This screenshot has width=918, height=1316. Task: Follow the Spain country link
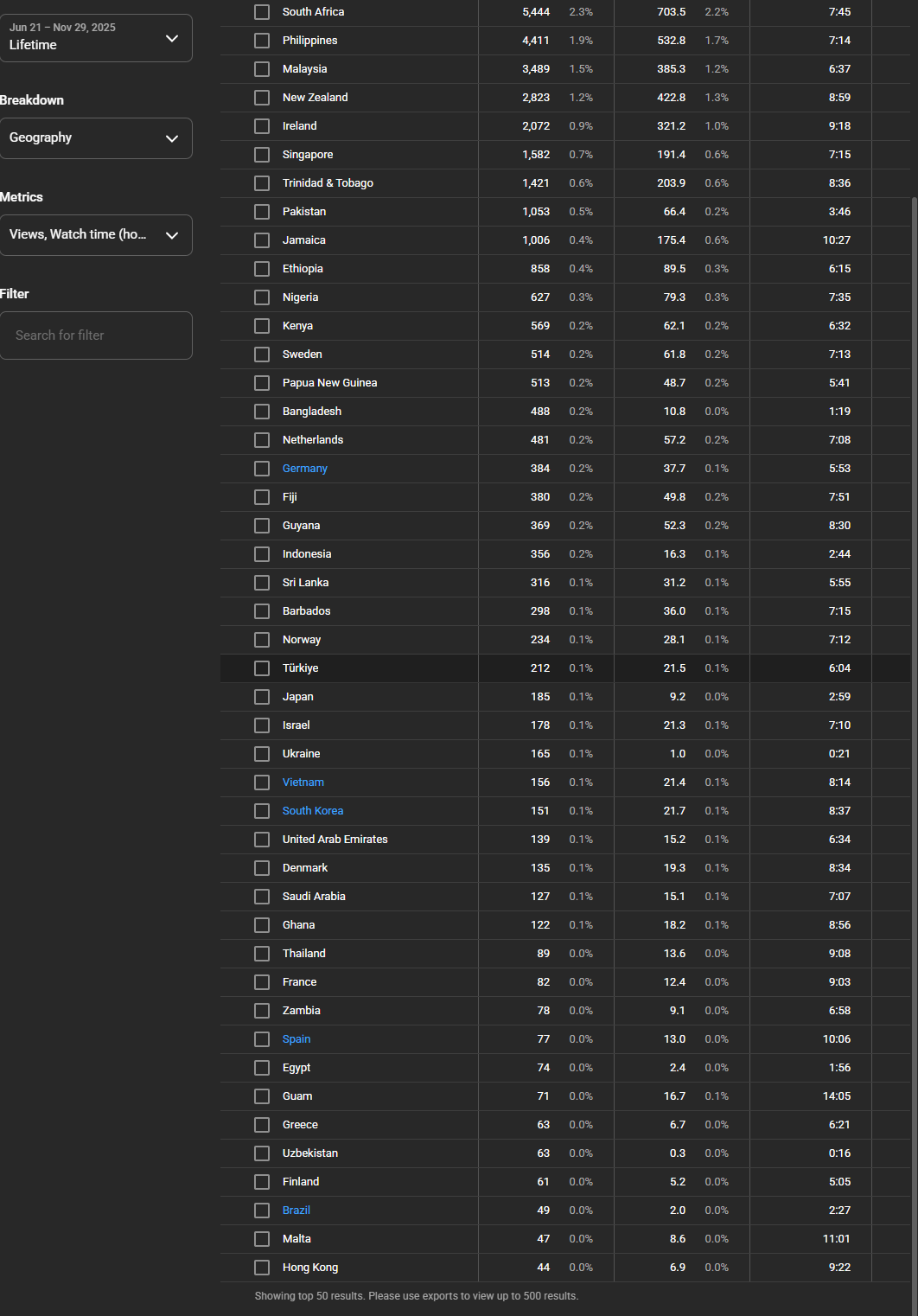point(296,1039)
